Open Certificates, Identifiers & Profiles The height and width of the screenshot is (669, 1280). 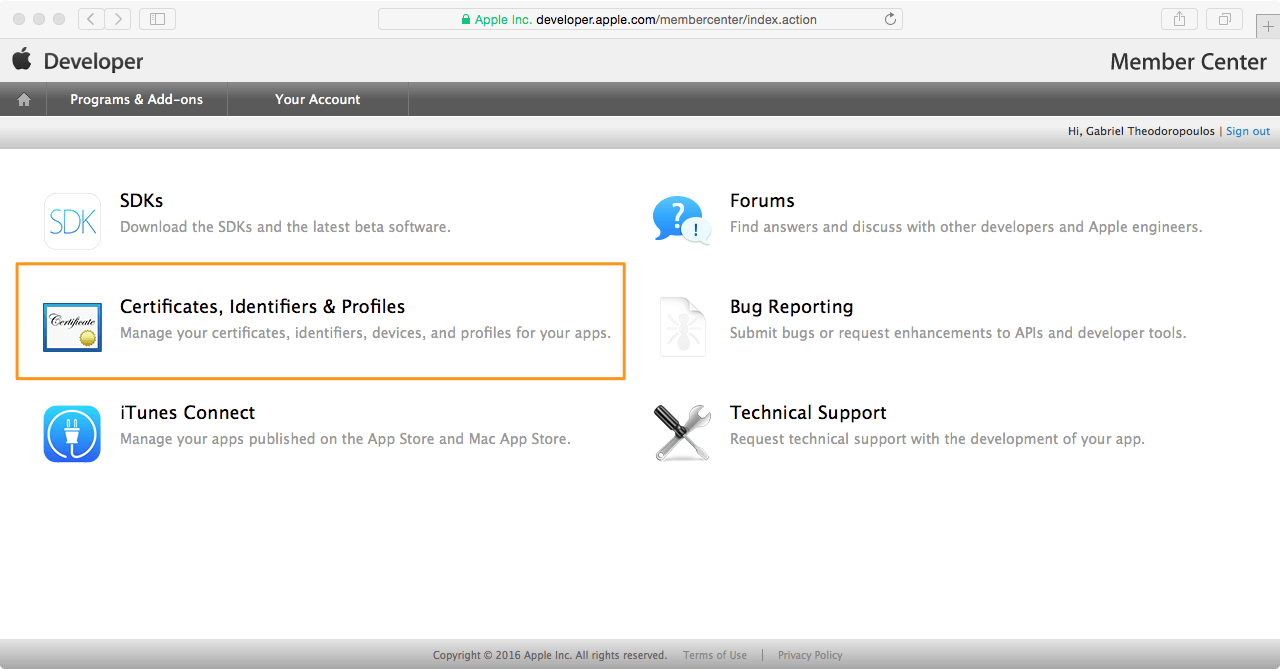[x=262, y=306]
